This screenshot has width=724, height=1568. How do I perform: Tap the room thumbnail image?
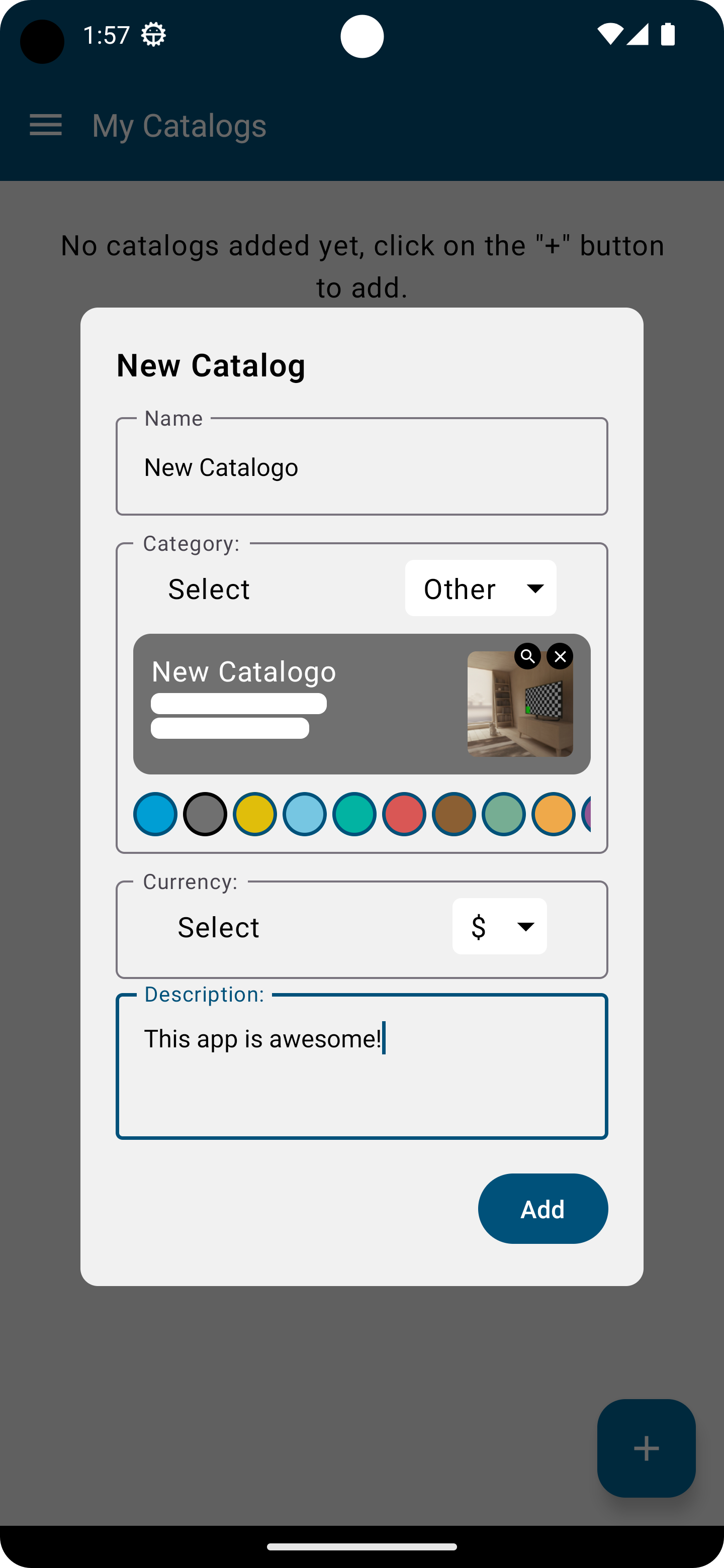pos(520,704)
